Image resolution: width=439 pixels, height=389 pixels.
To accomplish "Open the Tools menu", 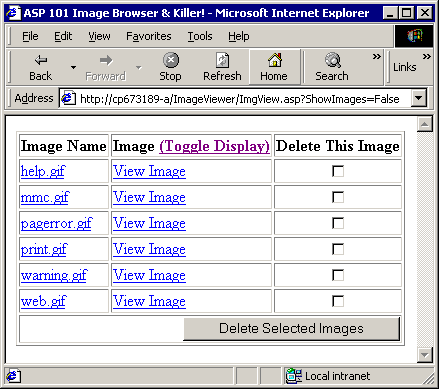I will pyautogui.click(x=200, y=36).
